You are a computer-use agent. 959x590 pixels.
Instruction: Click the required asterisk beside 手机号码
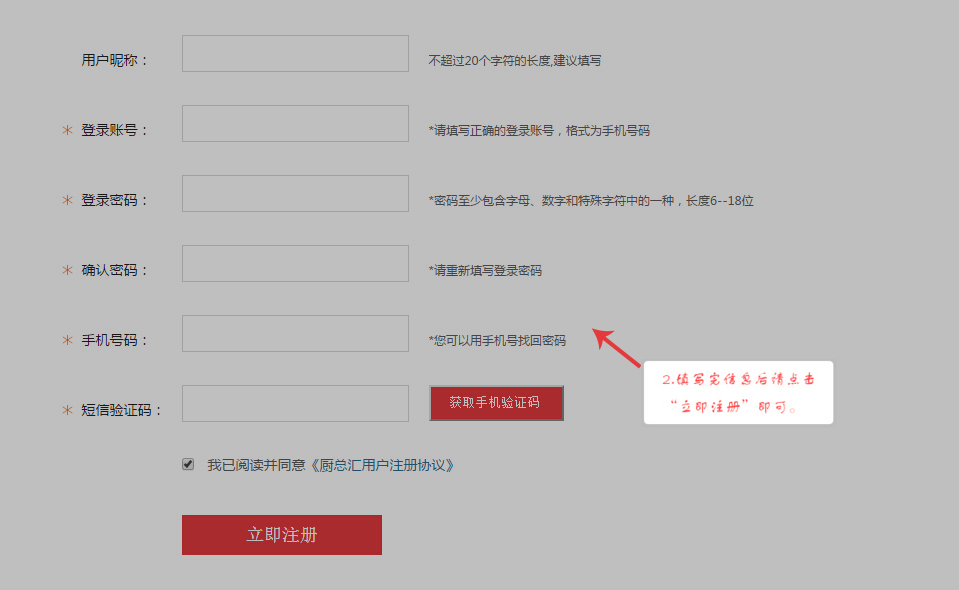coord(67,340)
